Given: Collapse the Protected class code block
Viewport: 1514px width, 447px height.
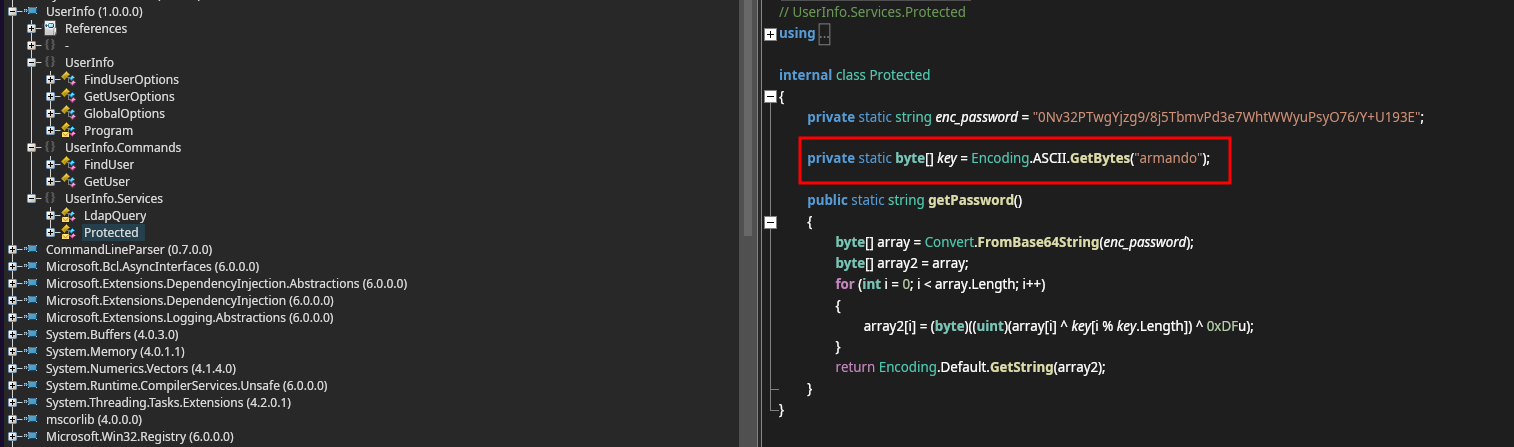Looking at the screenshot, I should tap(770, 97).
